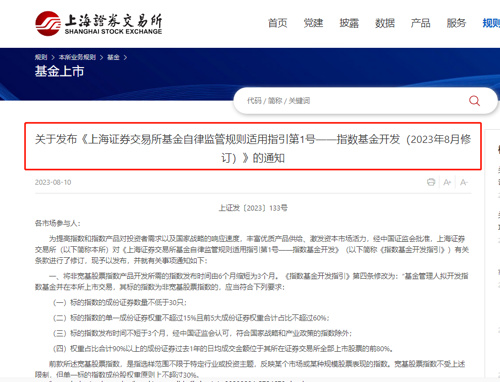Open the 党建 navigation menu
The width and height of the screenshot is (500, 382).
313,23
